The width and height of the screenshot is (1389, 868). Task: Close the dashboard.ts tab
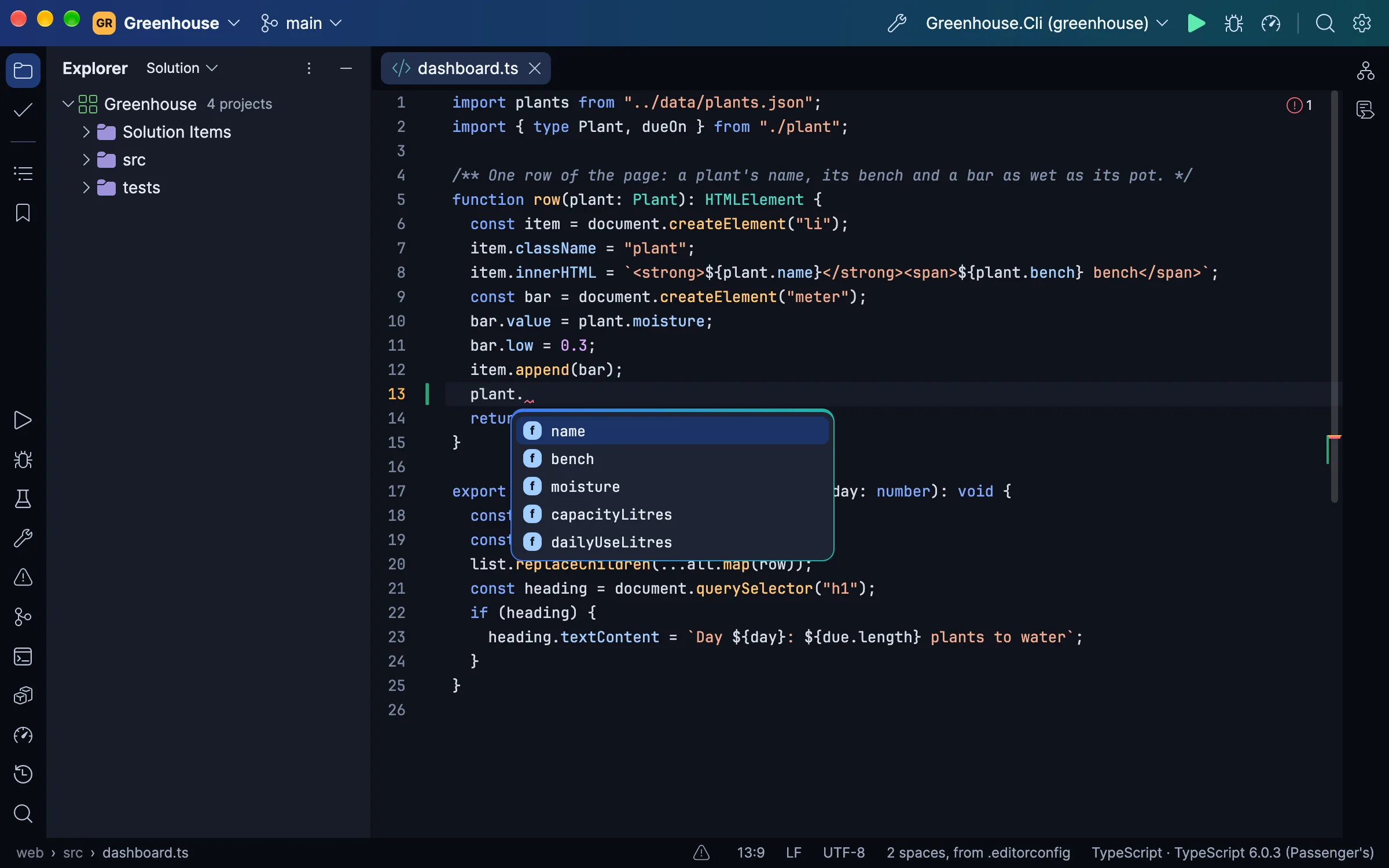point(535,68)
